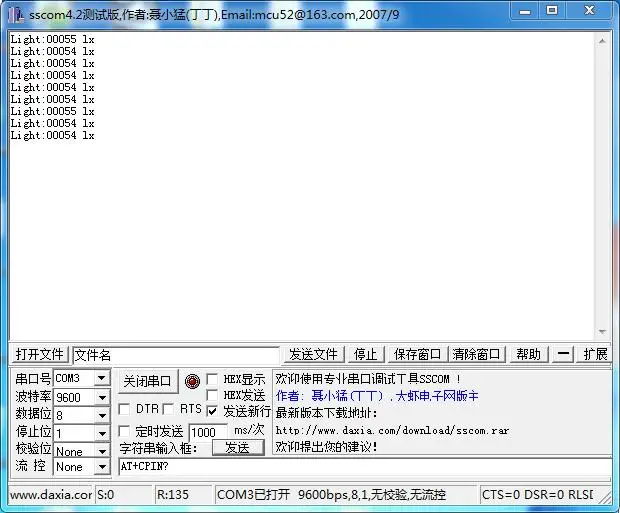Click the 发送文件 button

click(x=313, y=354)
